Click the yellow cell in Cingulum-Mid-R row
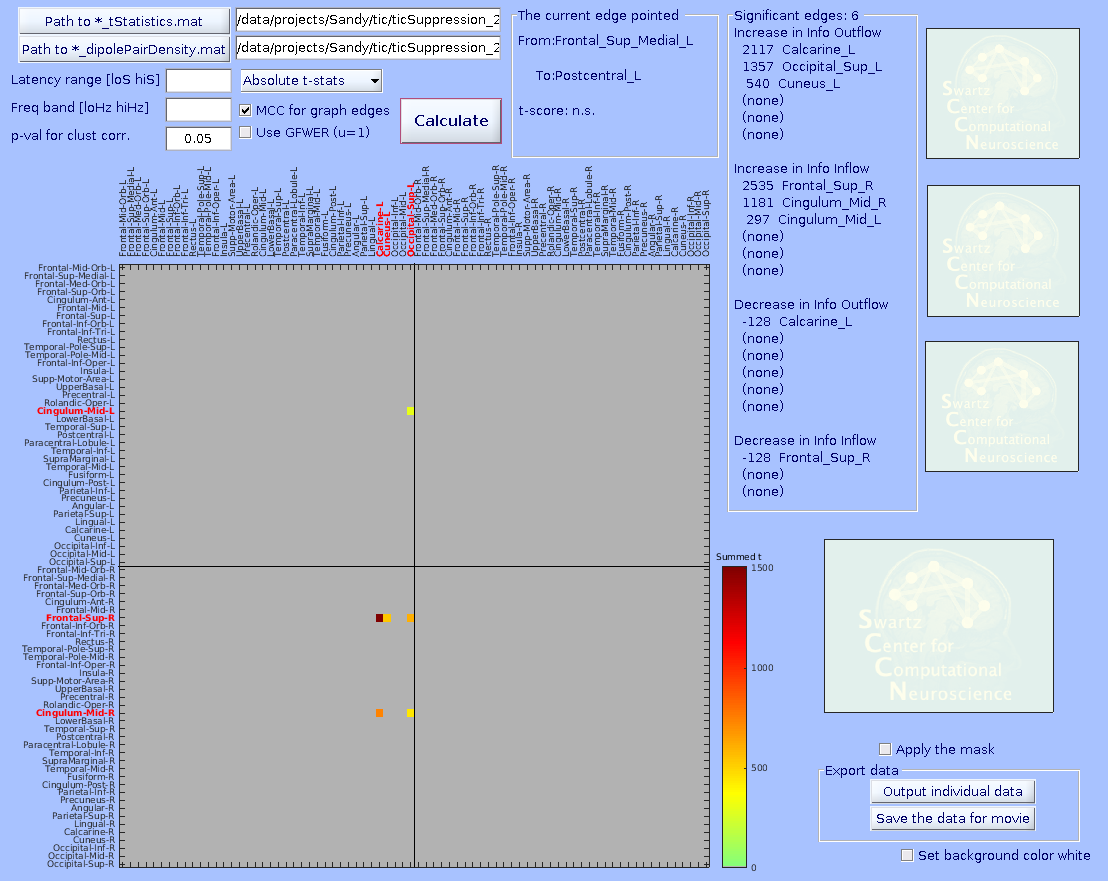This screenshot has height=881, width=1108. [x=410, y=713]
